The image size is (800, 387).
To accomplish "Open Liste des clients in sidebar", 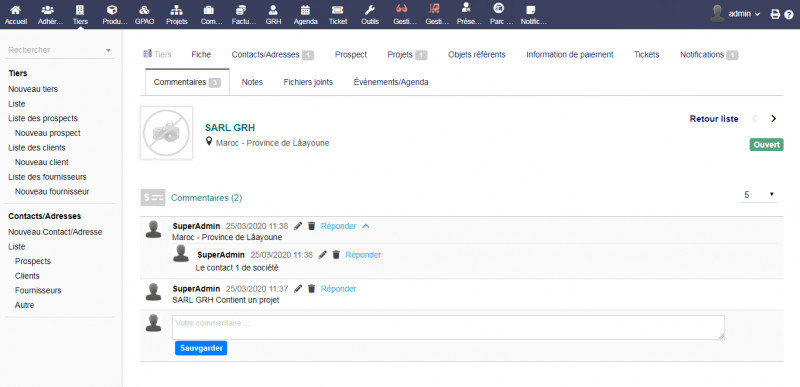I will click(x=37, y=147).
